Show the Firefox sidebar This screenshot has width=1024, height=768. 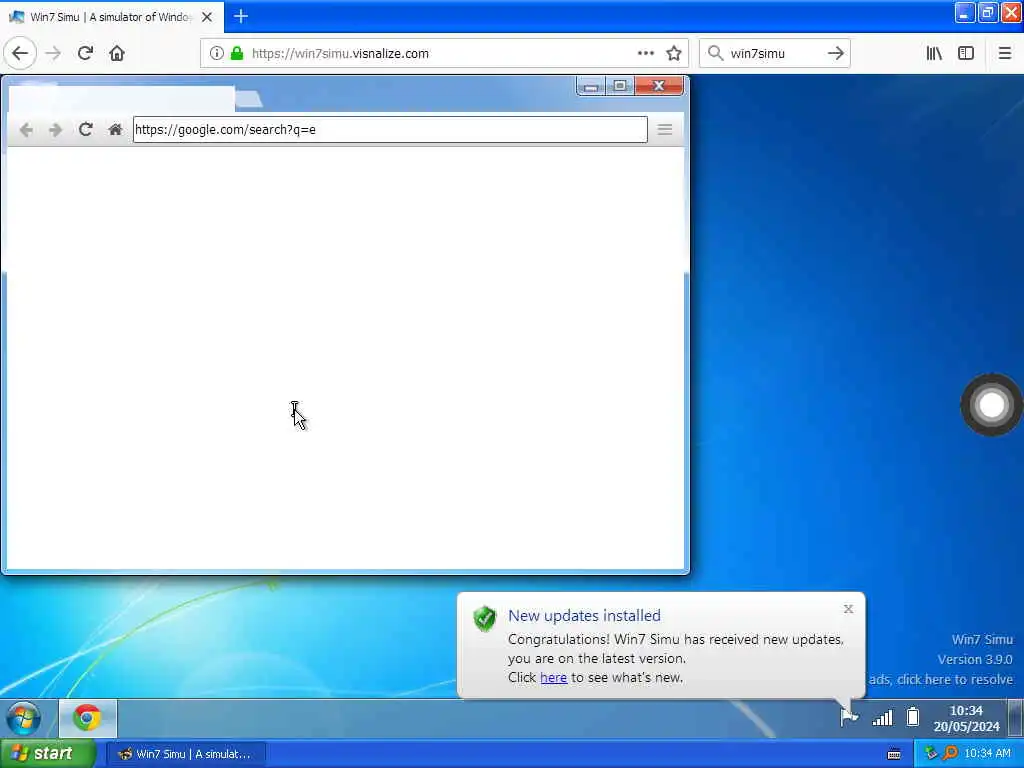click(x=966, y=53)
